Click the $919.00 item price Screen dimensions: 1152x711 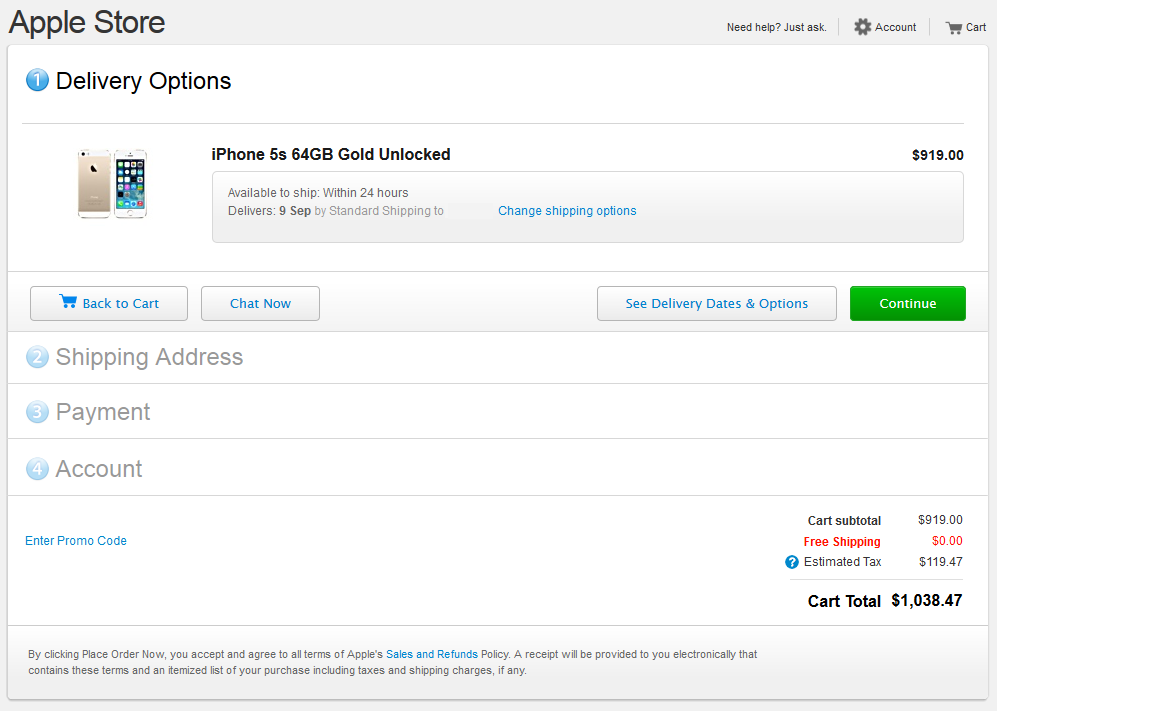point(937,155)
